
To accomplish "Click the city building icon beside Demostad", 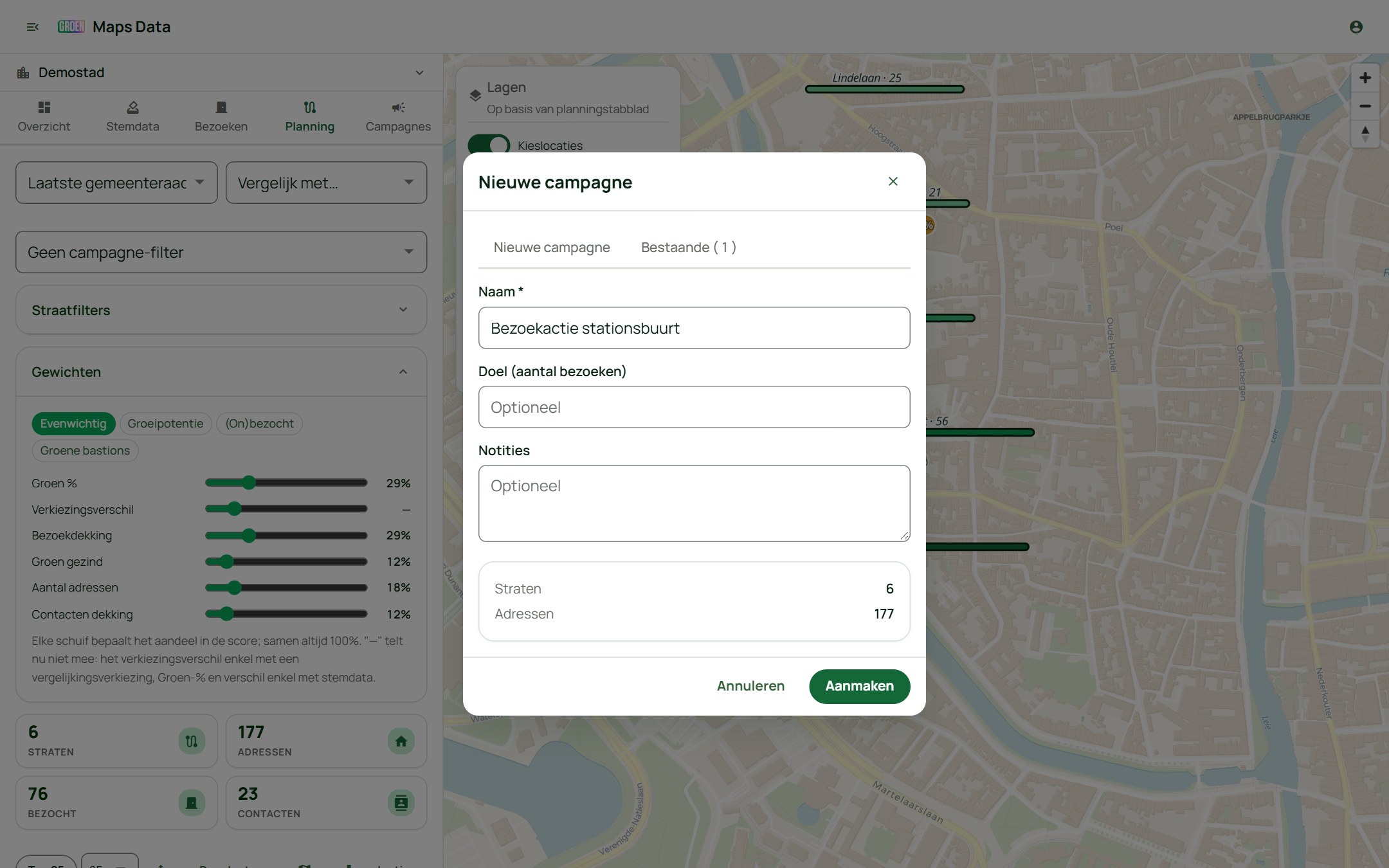I will click(23, 73).
